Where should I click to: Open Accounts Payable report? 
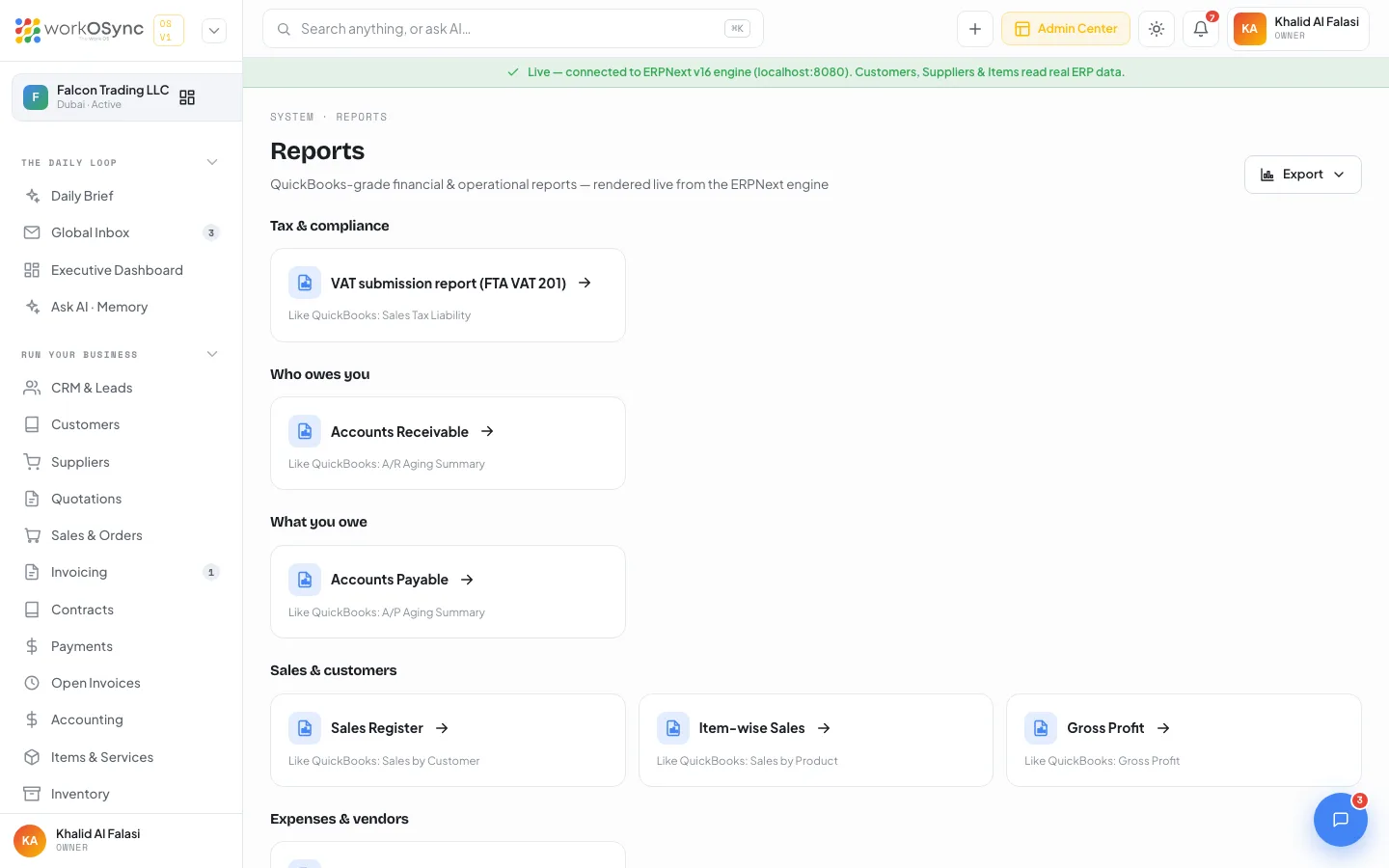[448, 592]
